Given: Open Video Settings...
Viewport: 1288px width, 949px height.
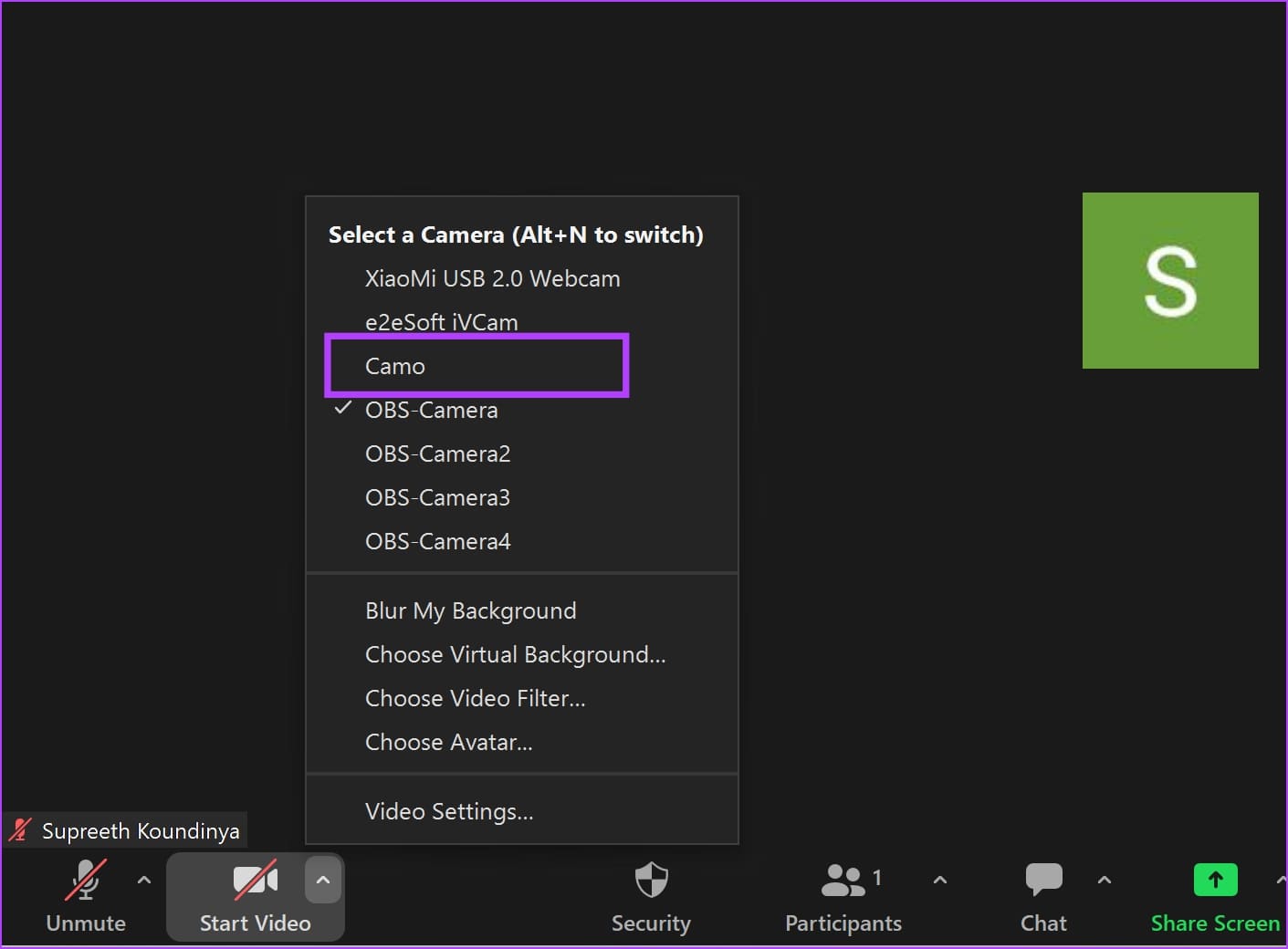Looking at the screenshot, I should click(x=522, y=811).
